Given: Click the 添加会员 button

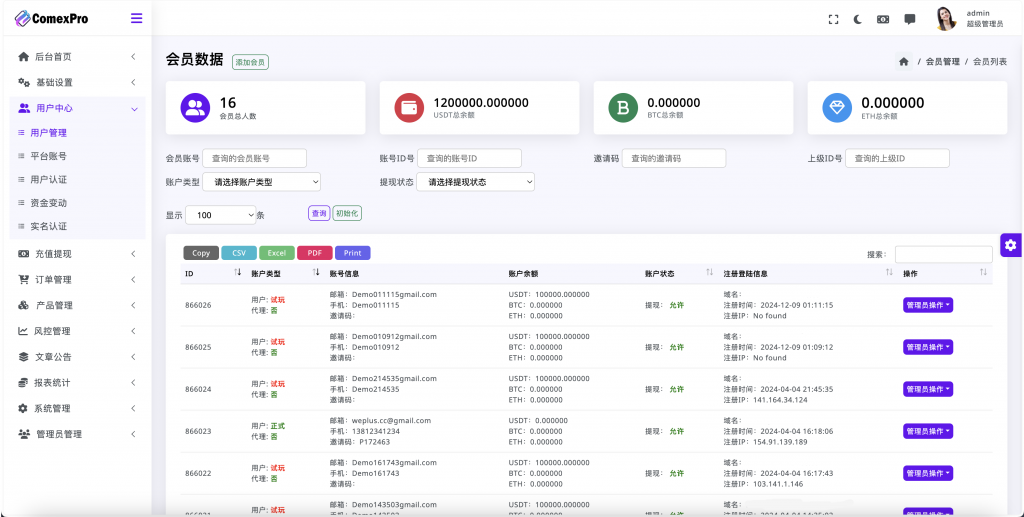Looking at the screenshot, I should 250,62.
